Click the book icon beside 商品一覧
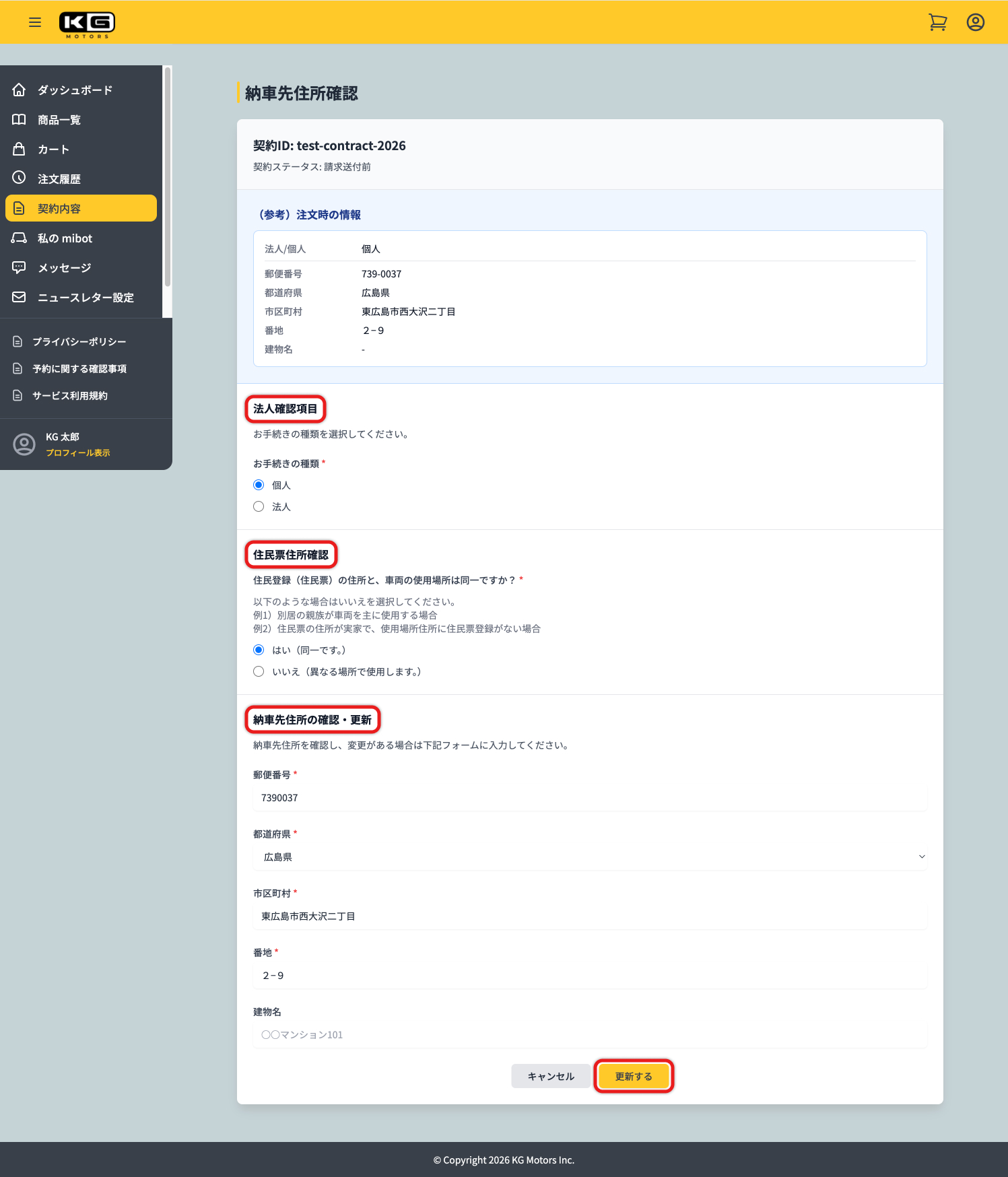Image resolution: width=1008 pixels, height=1177 pixels. (x=19, y=119)
